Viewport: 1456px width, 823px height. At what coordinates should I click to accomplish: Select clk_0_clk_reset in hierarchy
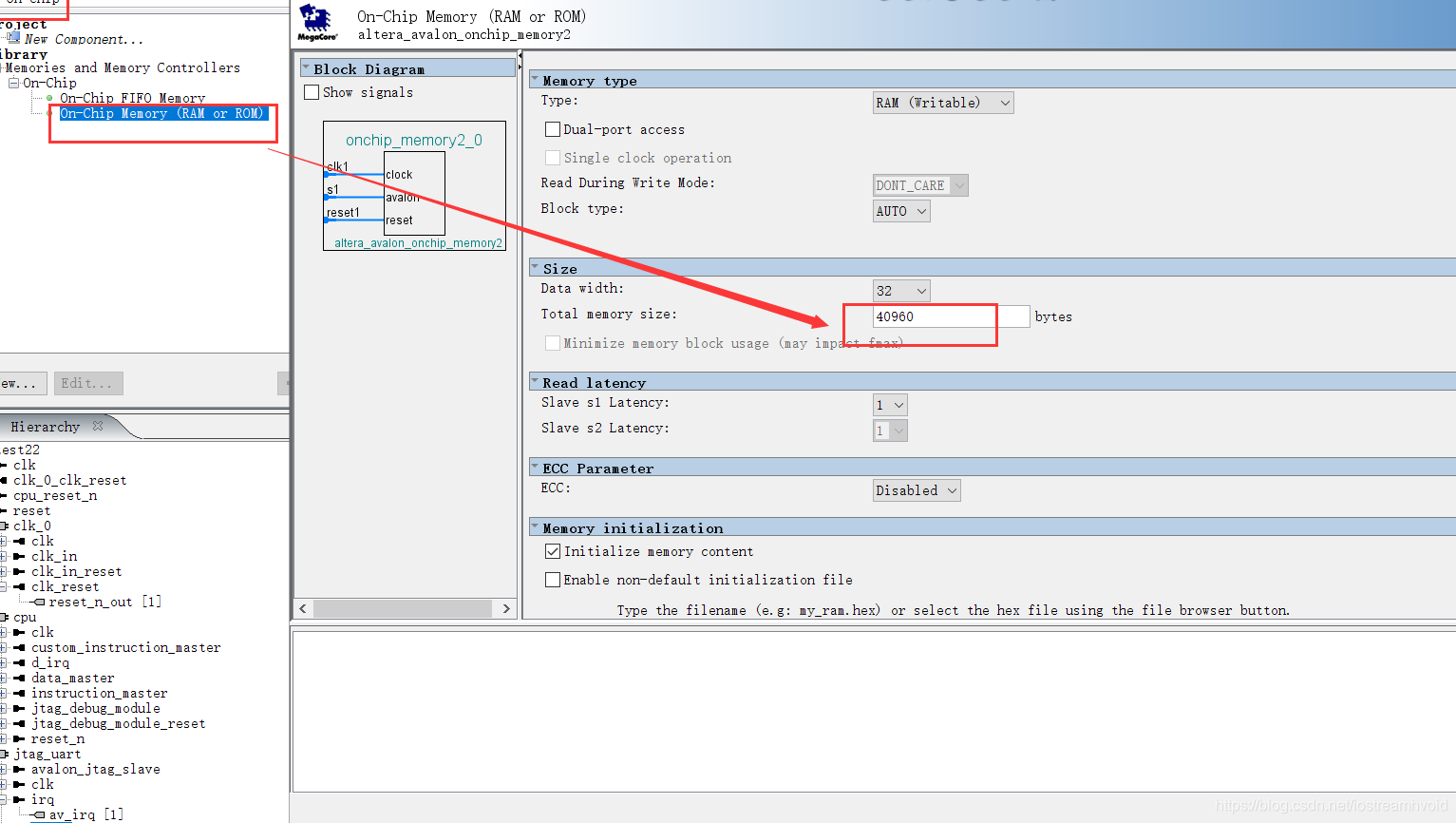69,480
